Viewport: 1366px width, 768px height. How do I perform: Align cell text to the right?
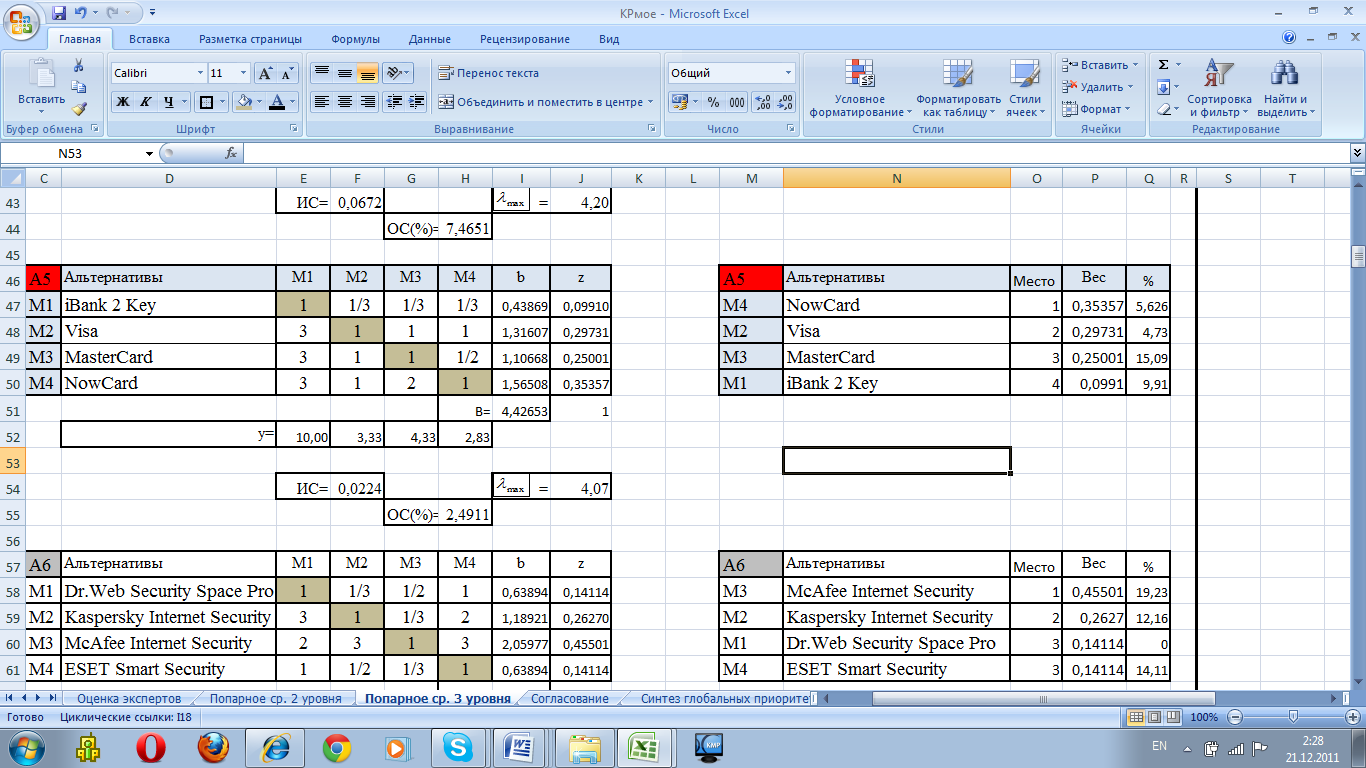click(x=367, y=102)
